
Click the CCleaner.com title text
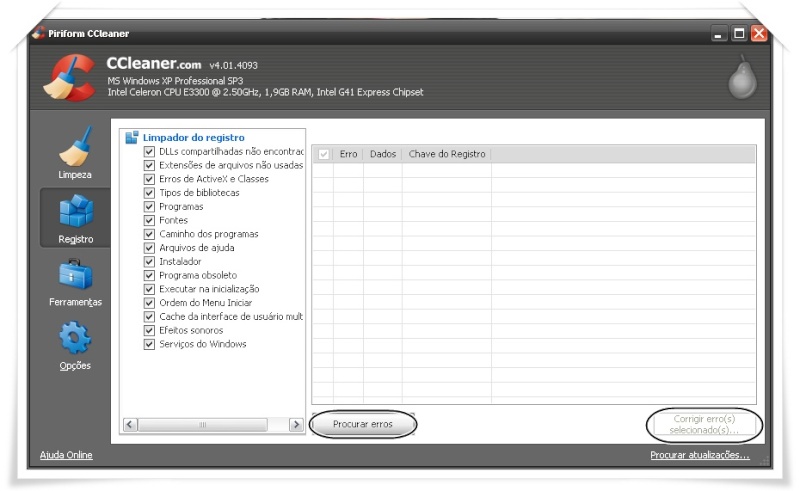(x=154, y=64)
